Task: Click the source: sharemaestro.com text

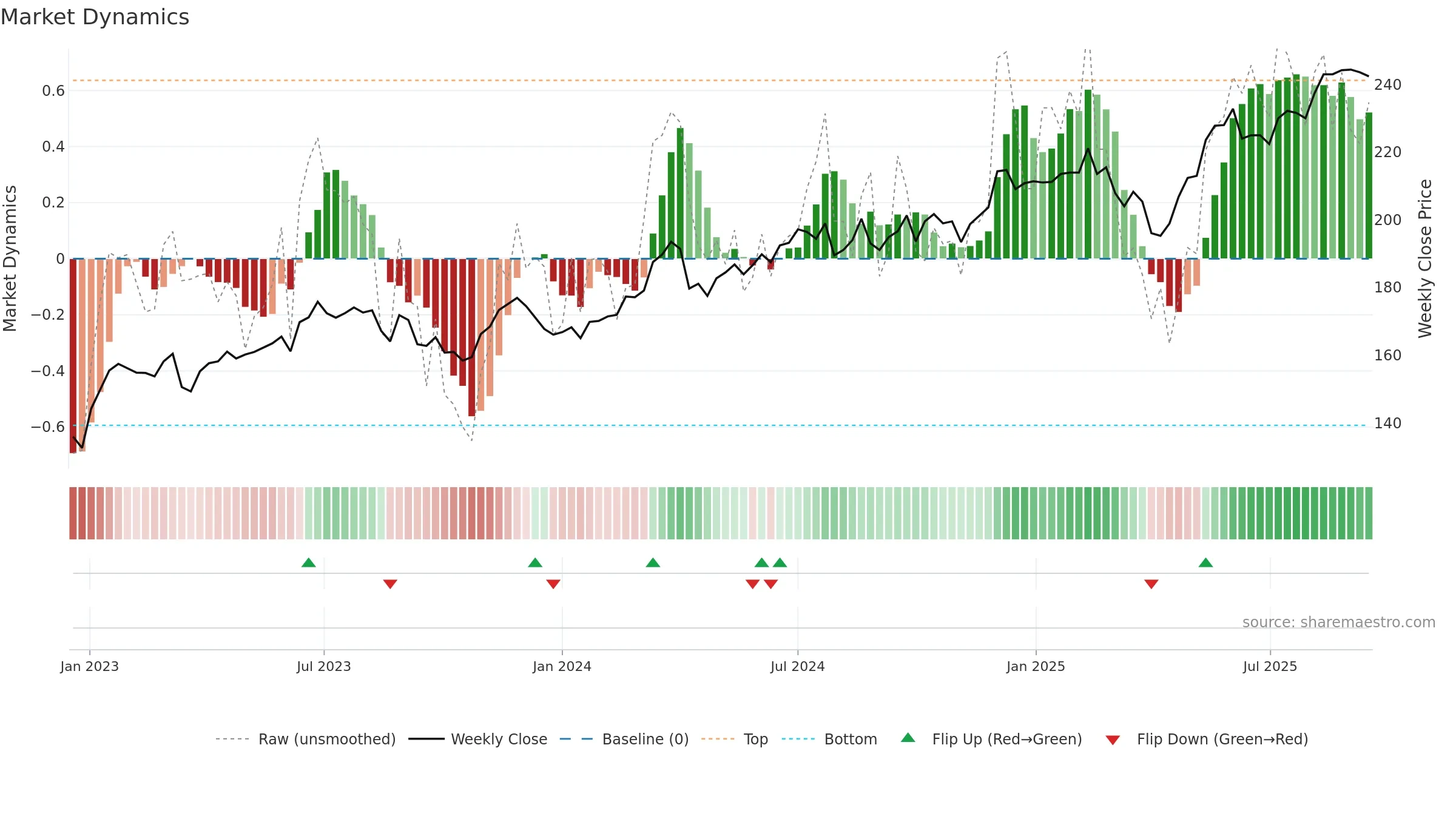Action: coord(1339,622)
